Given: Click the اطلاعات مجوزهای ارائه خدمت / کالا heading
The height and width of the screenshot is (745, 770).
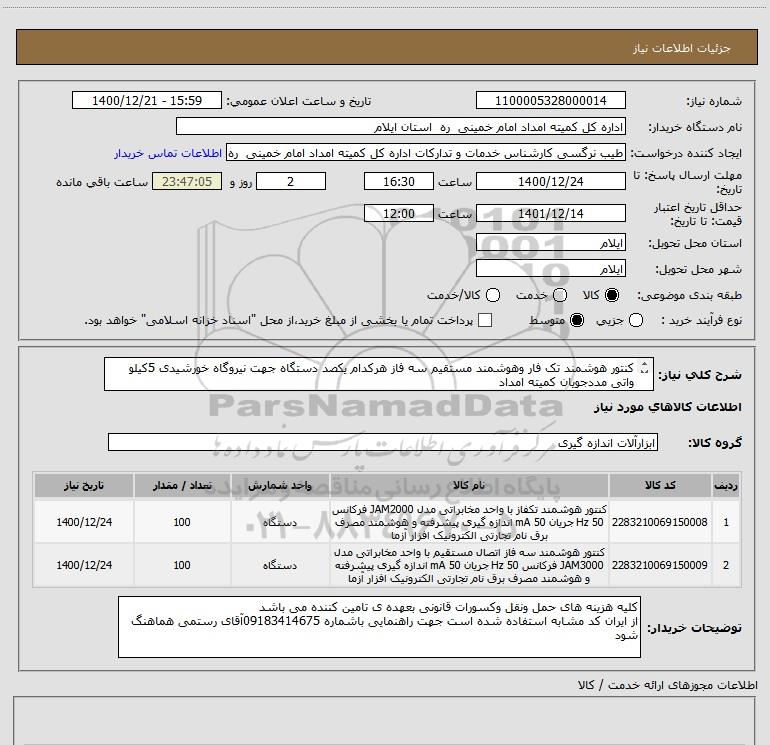Looking at the screenshot, I should tap(668, 685).
